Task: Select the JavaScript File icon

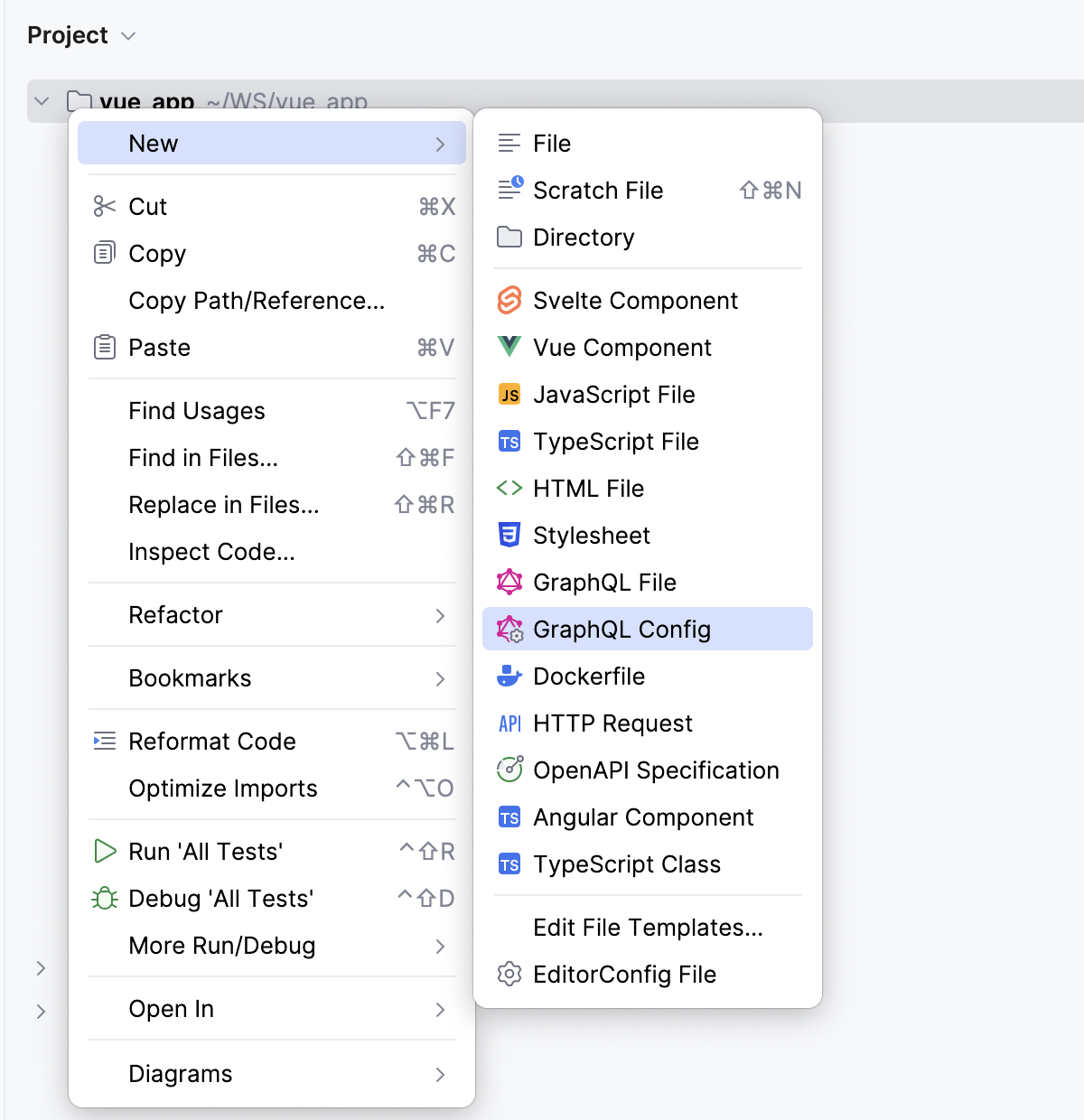Action: point(509,394)
